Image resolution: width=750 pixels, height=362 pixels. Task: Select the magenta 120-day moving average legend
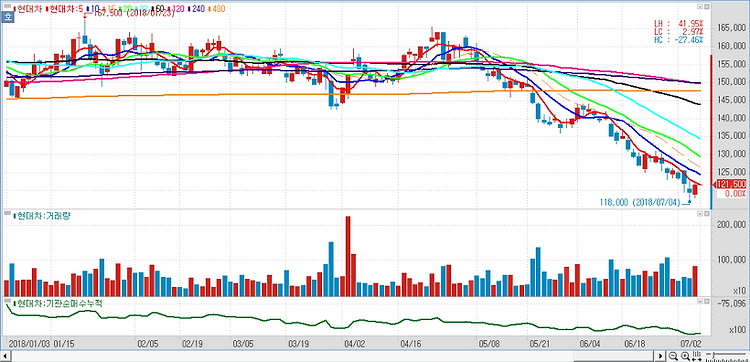coord(175,9)
